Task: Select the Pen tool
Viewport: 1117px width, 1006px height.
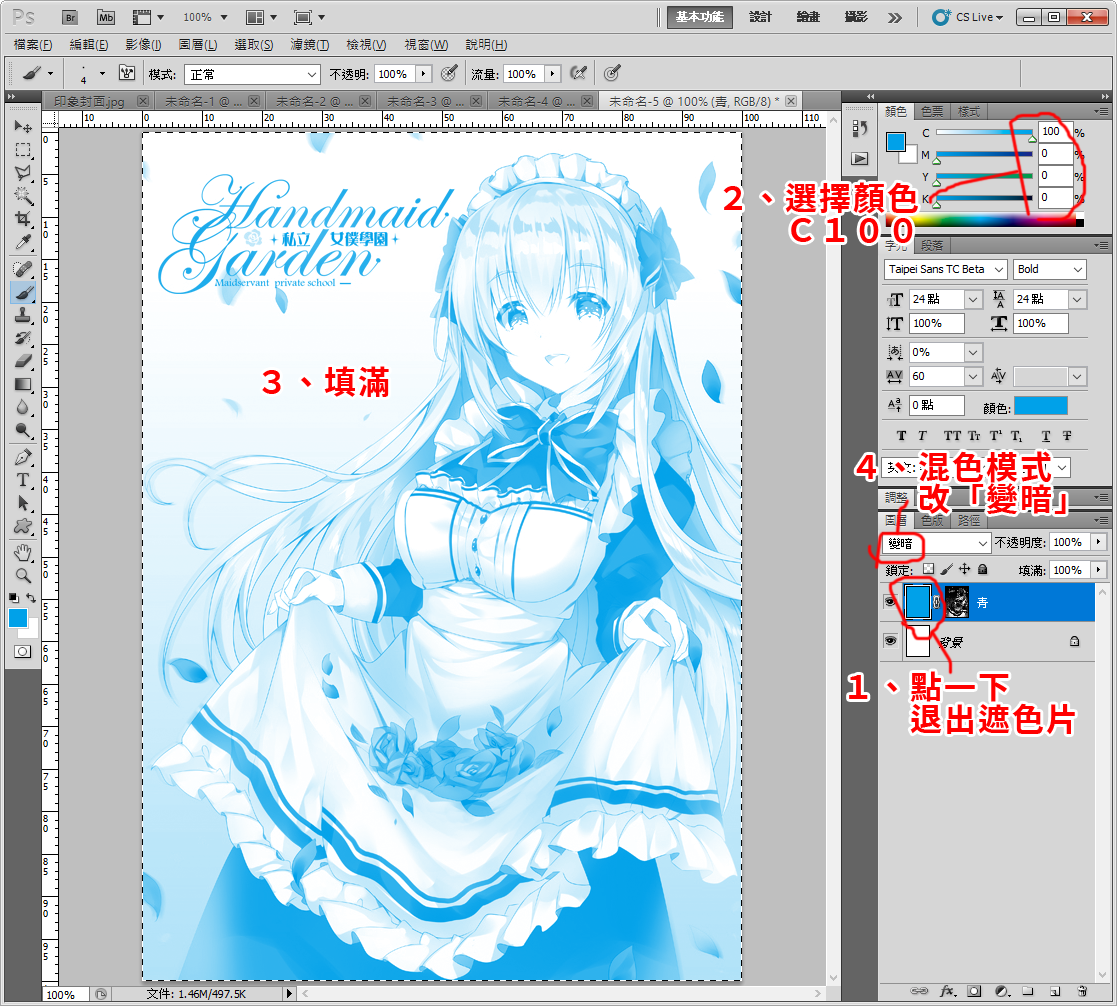Action: tap(23, 457)
